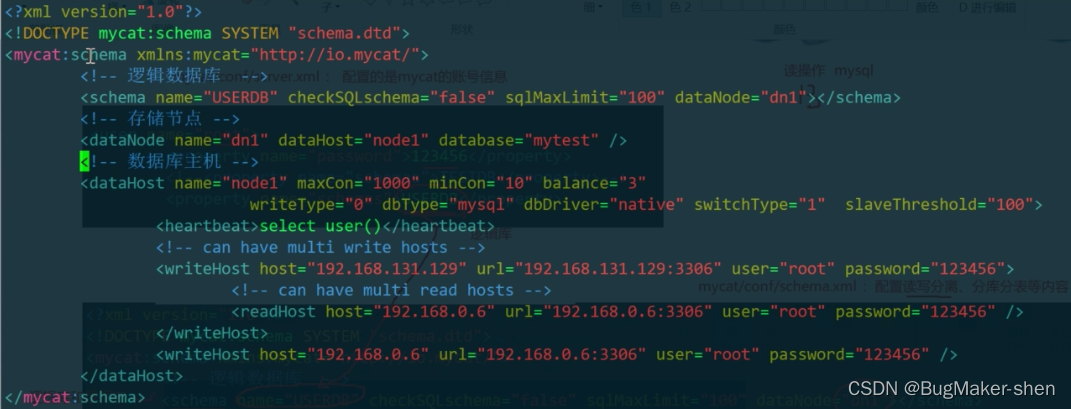1071x409 pixels.
Task: Click the 进行编辑 button at top right
Action: [990, 8]
